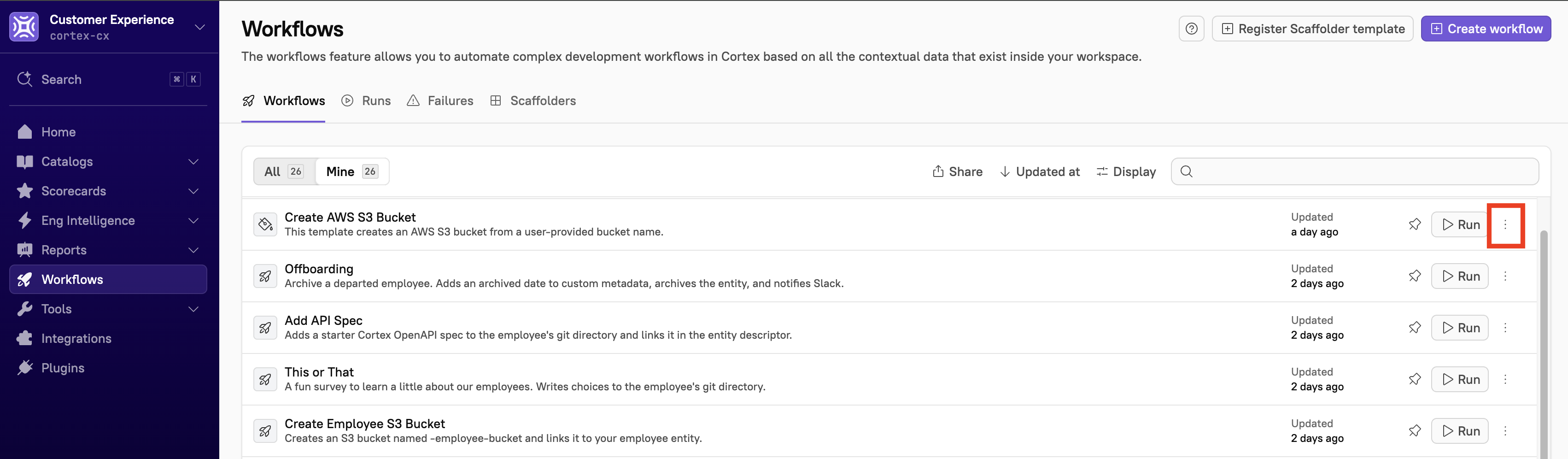
Task: Open more options for This or That
Action: [x=1505, y=379]
